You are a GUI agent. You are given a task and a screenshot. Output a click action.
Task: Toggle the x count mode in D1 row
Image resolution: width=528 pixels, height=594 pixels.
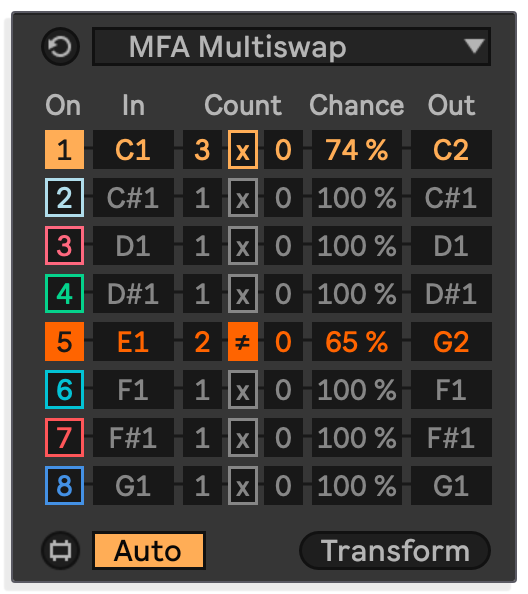[243, 245]
